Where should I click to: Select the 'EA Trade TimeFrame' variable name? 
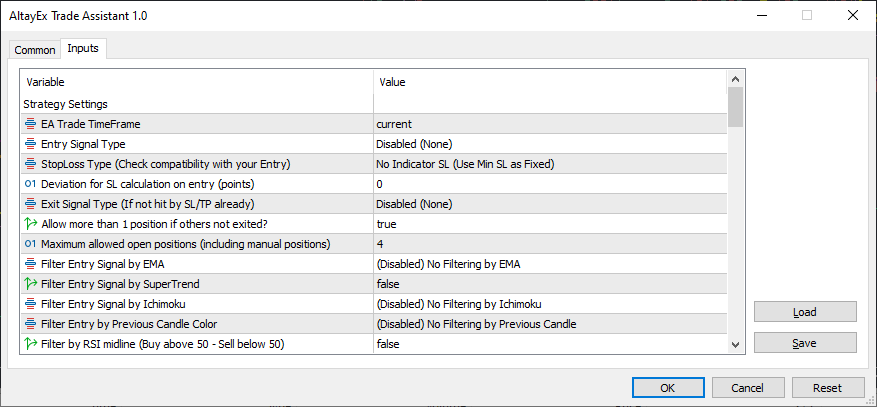point(91,124)
